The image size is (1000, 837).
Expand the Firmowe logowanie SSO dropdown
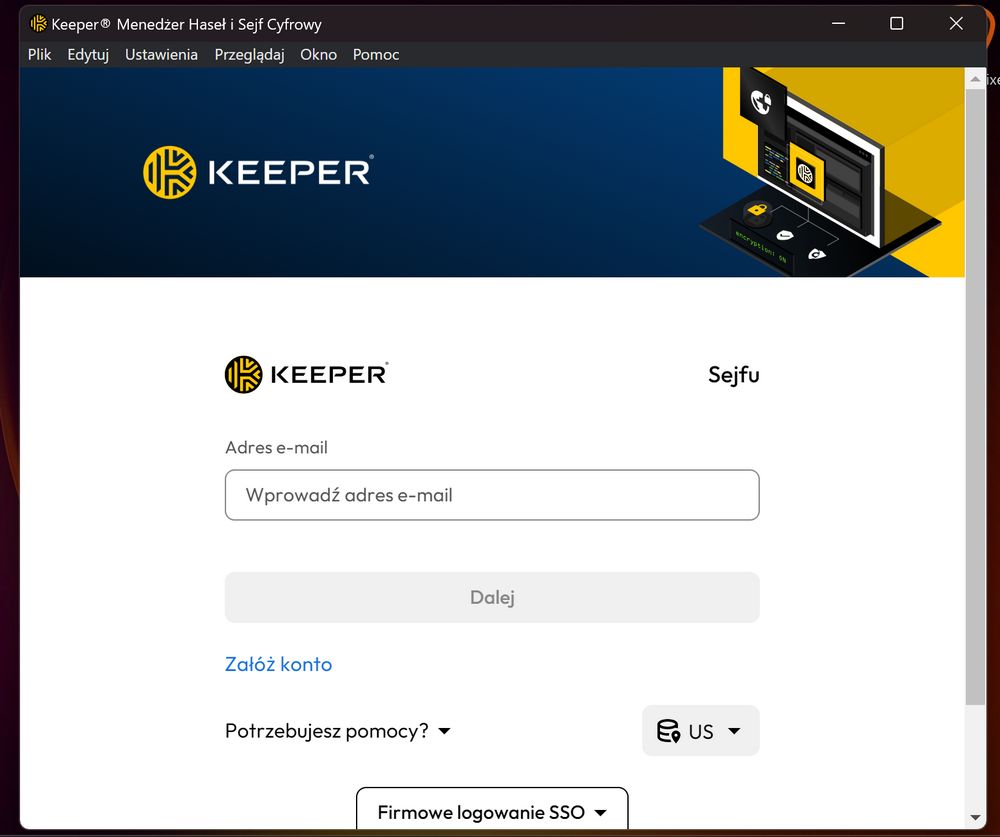coord(492,811)
